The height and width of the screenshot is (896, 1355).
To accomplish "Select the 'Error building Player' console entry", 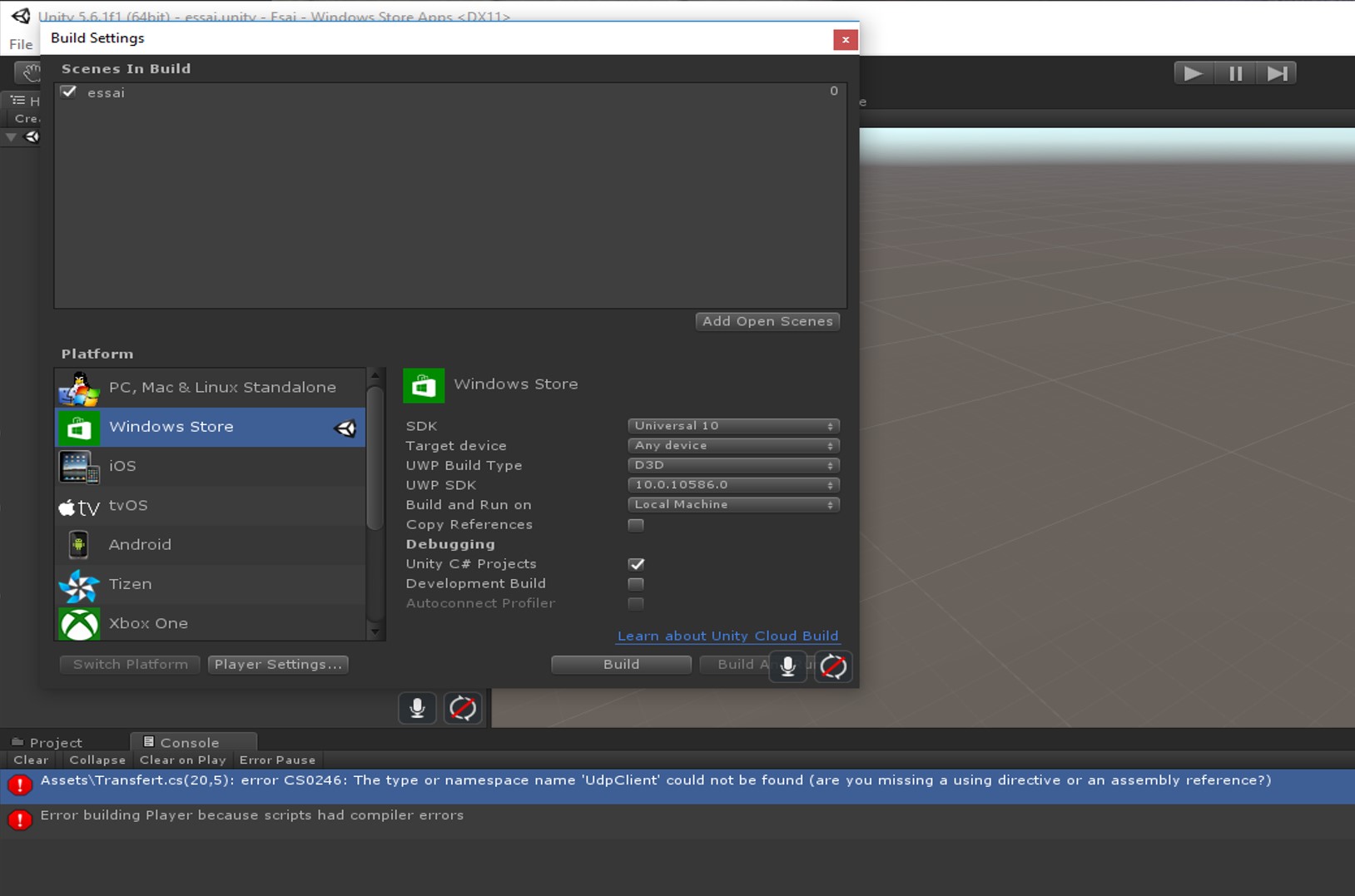I will 677,820.
